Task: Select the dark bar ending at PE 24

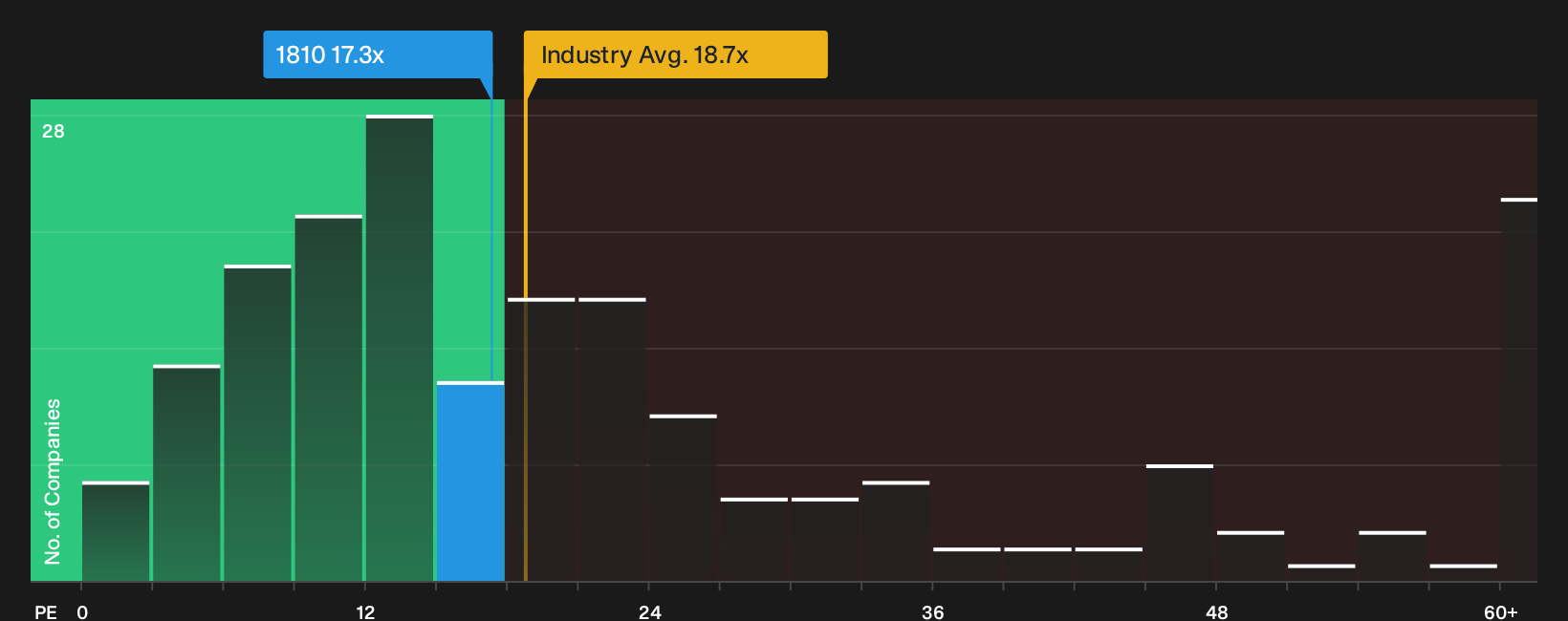Action: (612, 439)
